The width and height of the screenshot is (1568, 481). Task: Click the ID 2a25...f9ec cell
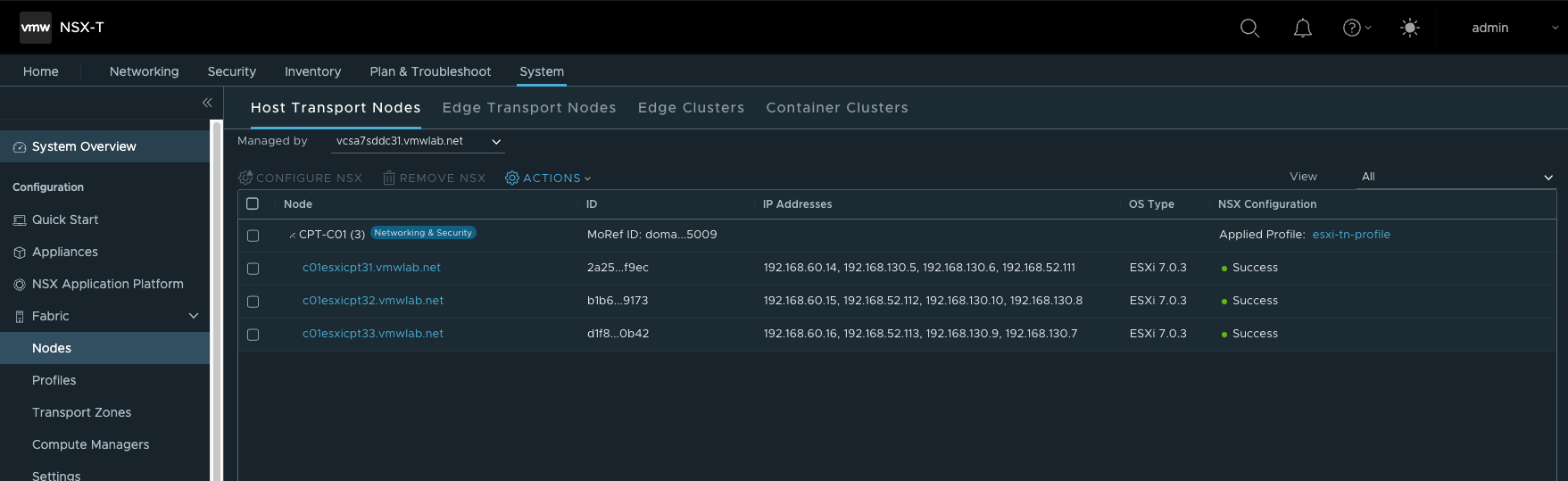pos(618,268)
